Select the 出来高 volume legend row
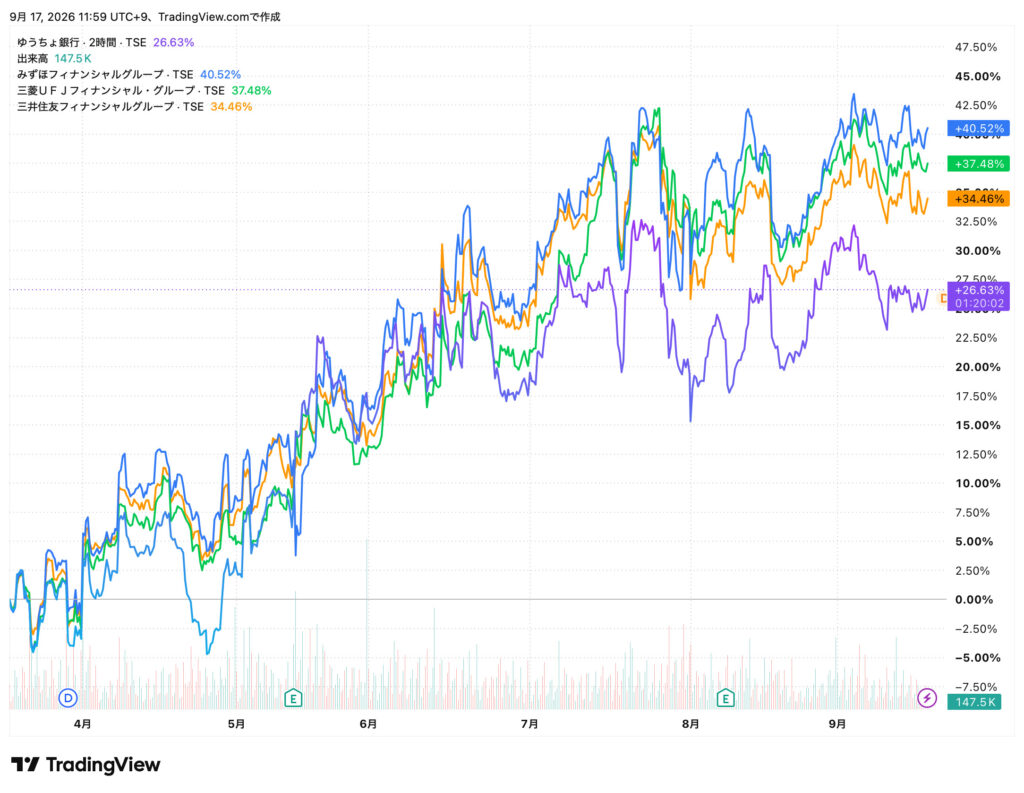This screenshot has width=1024, height=793. 54,59
